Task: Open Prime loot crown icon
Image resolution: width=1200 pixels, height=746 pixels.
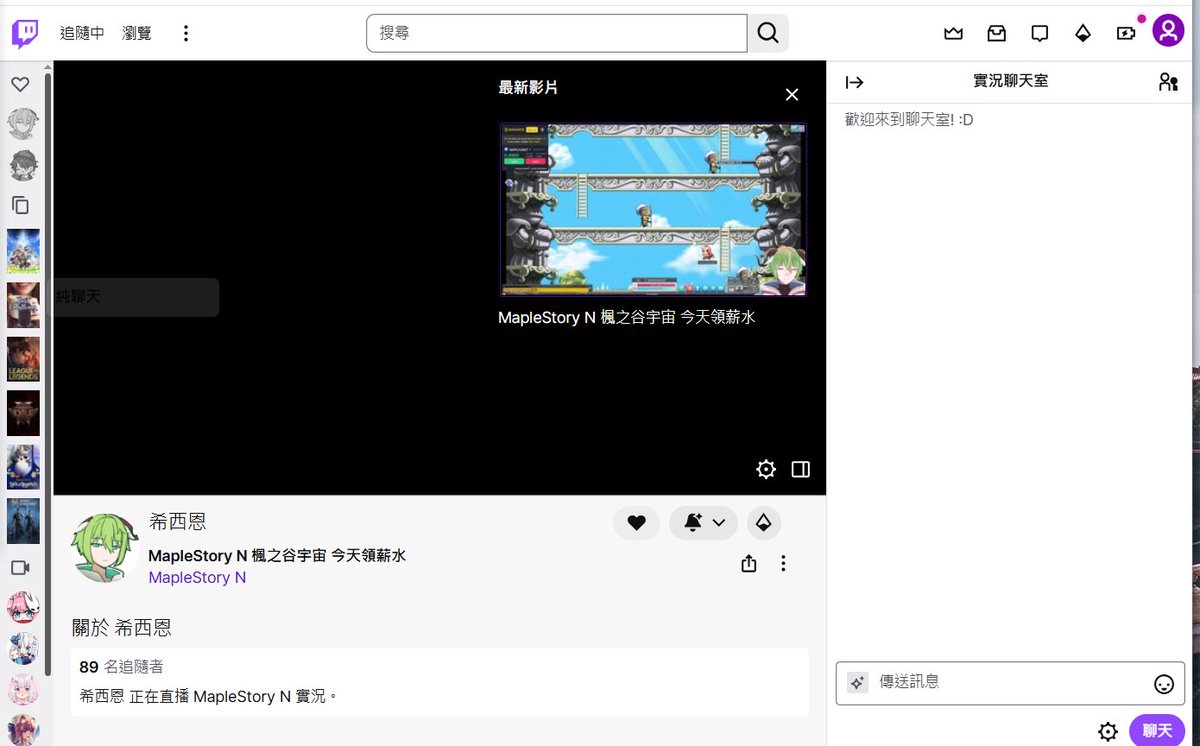Action: click(x=953, y=33)
